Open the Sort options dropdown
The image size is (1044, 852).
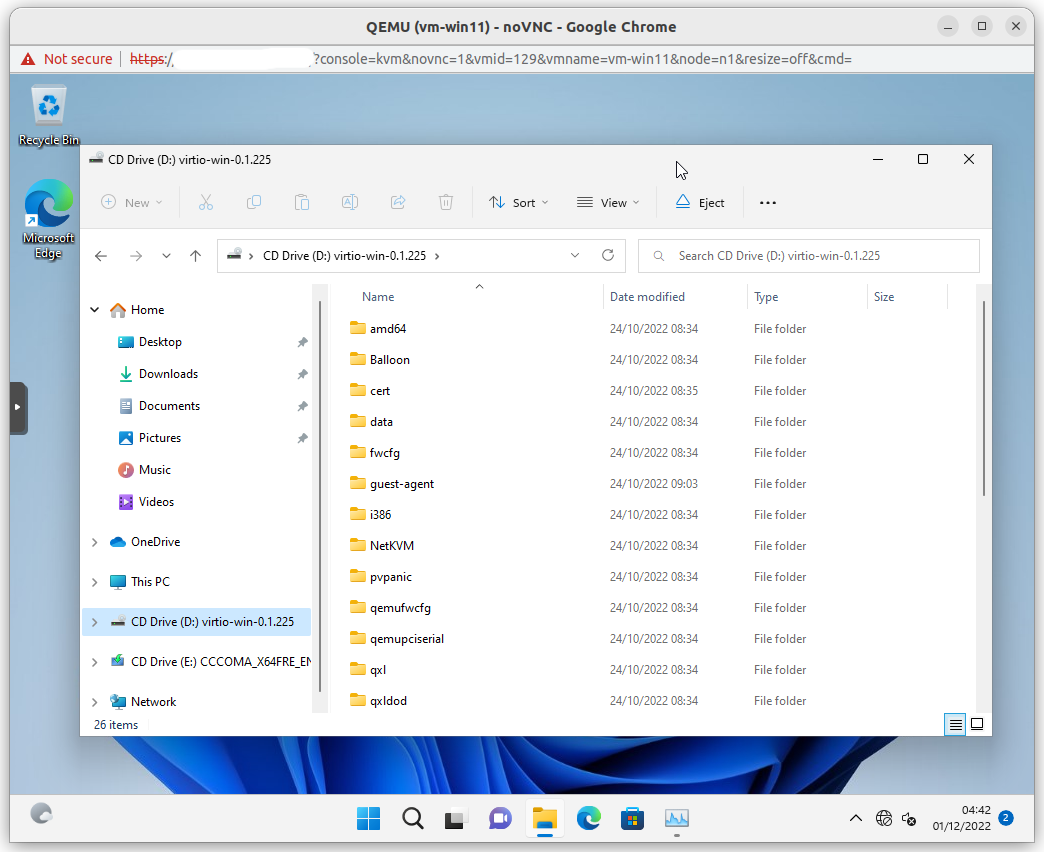click(x=519, y=202)
